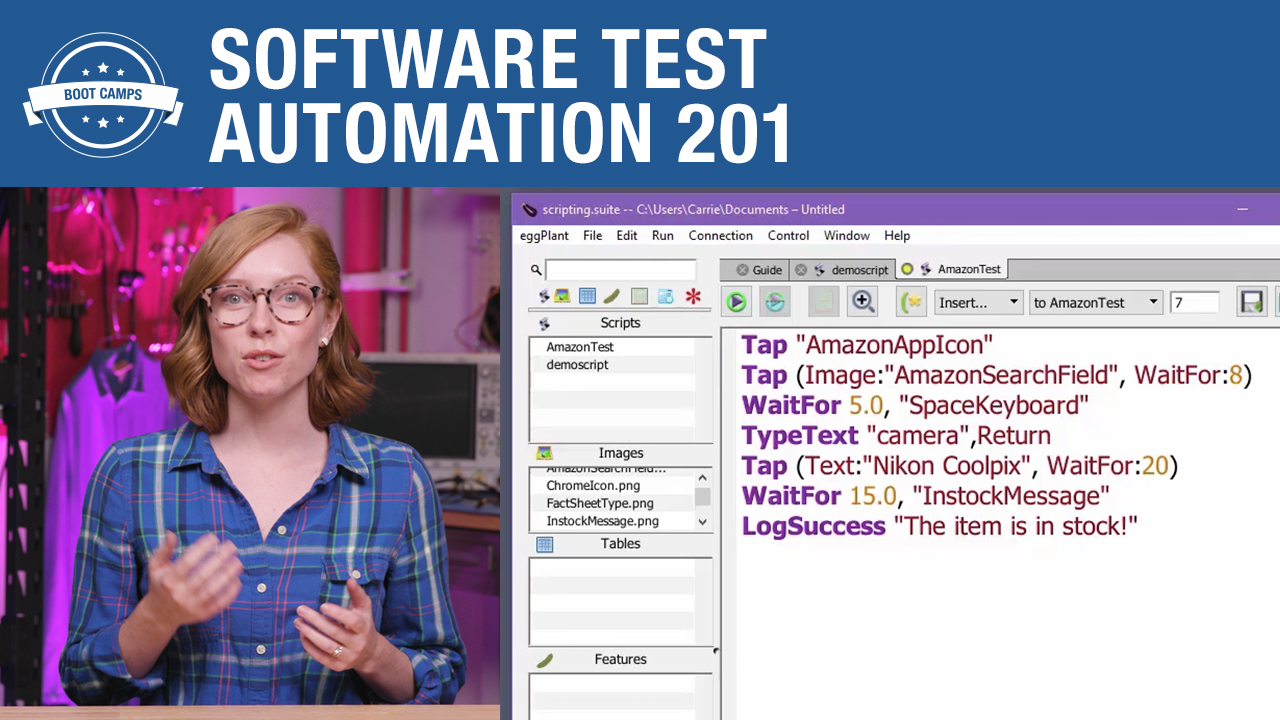Click the AmazonSearchField Tap script line
The height and width of the screenshot is (720, 1280).
(997, 376)
